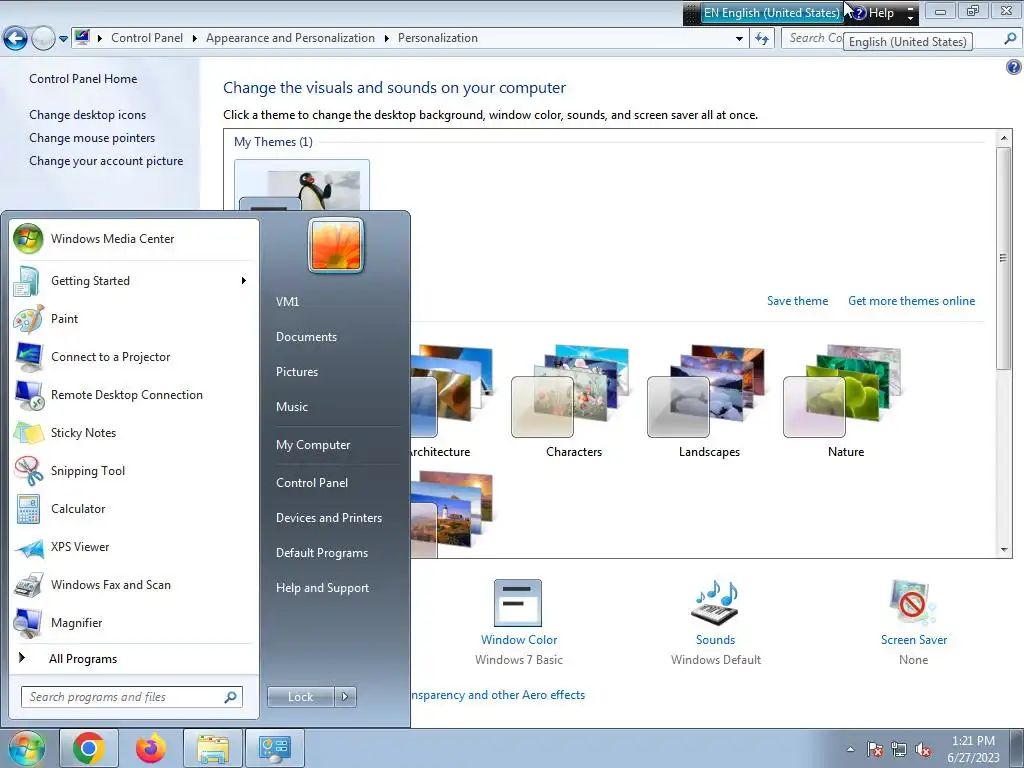
Task: Click Change mouse pointers link
Action: click(92, 138)
